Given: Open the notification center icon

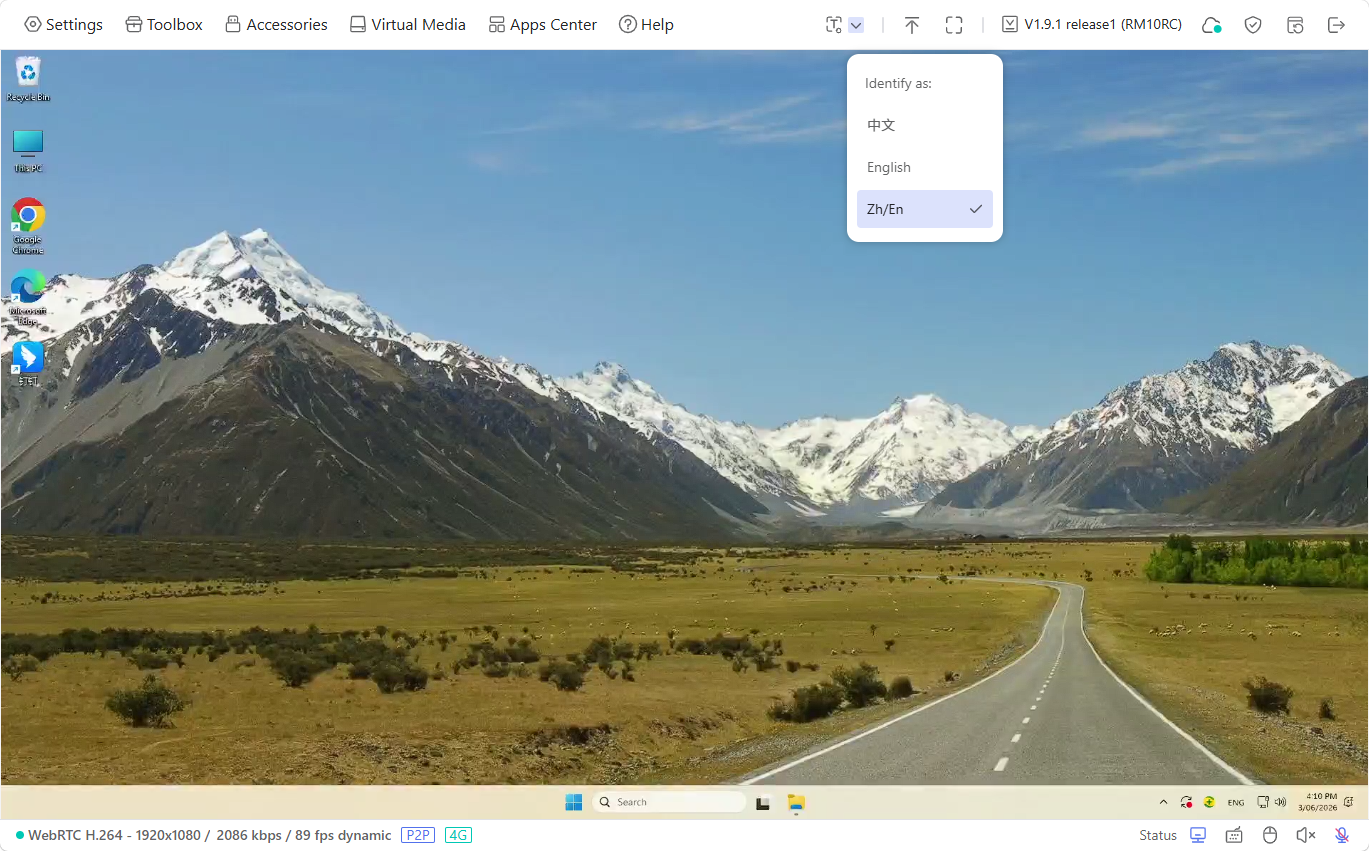Looking at the screenshot, I should coord(1350,802).
